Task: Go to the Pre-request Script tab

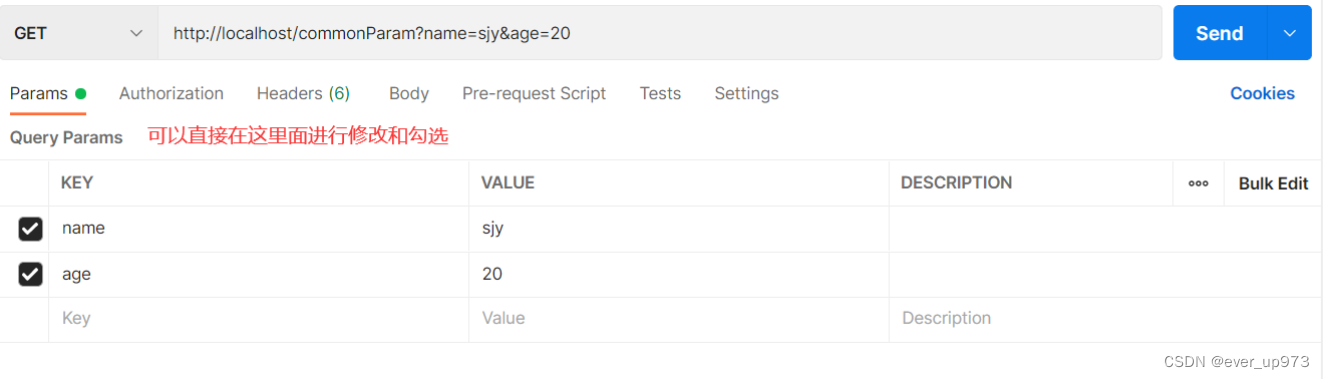Action: click(x=534, y=93)
